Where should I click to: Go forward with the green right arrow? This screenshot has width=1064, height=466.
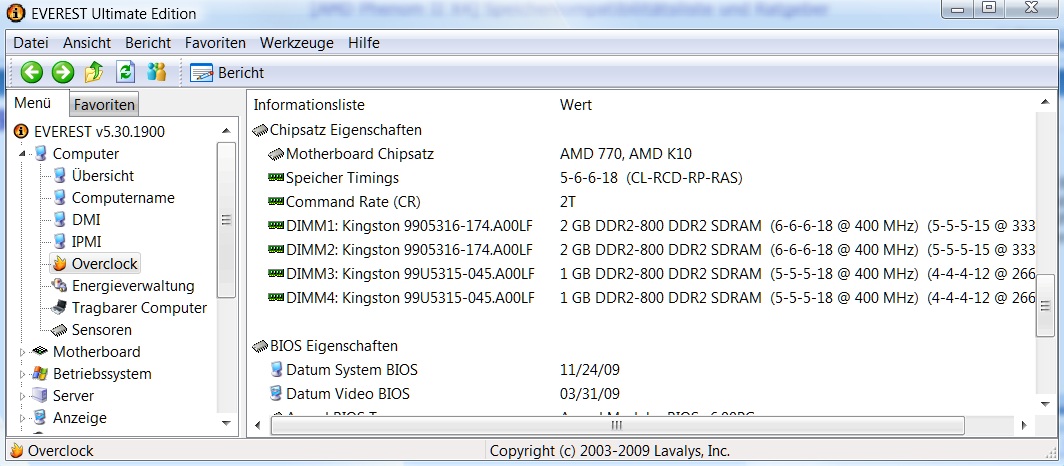tap(62, 72)
